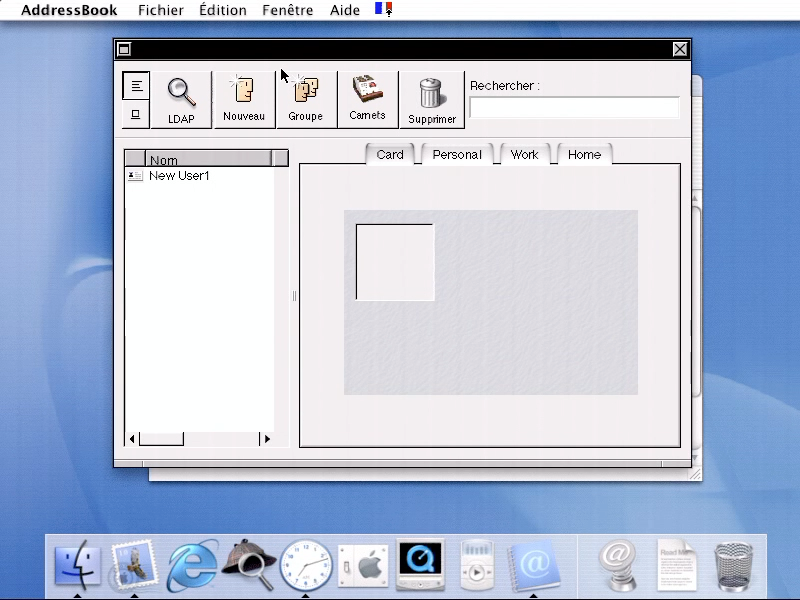Delete the contact with Supprimer trash
The image size is (800, 600).
(x=432, y=100)
